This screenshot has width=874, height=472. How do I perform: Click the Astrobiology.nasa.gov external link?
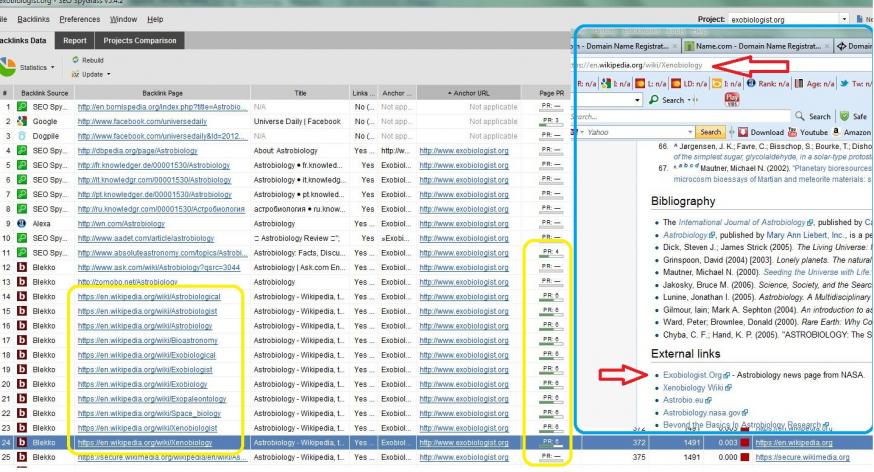click(702, 412)
